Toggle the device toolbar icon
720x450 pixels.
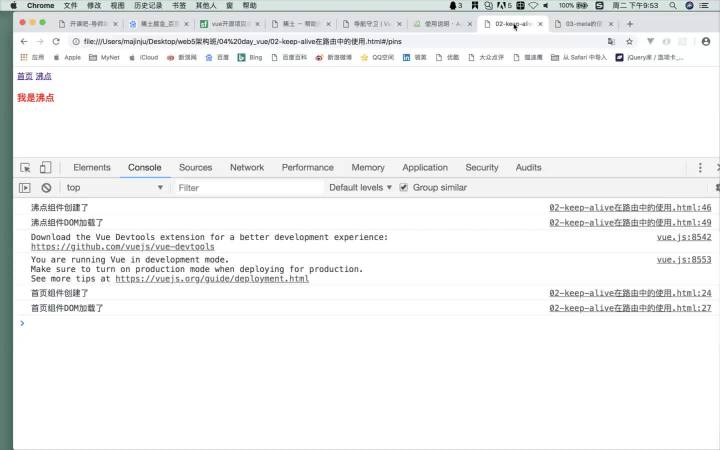pos(45,168)
